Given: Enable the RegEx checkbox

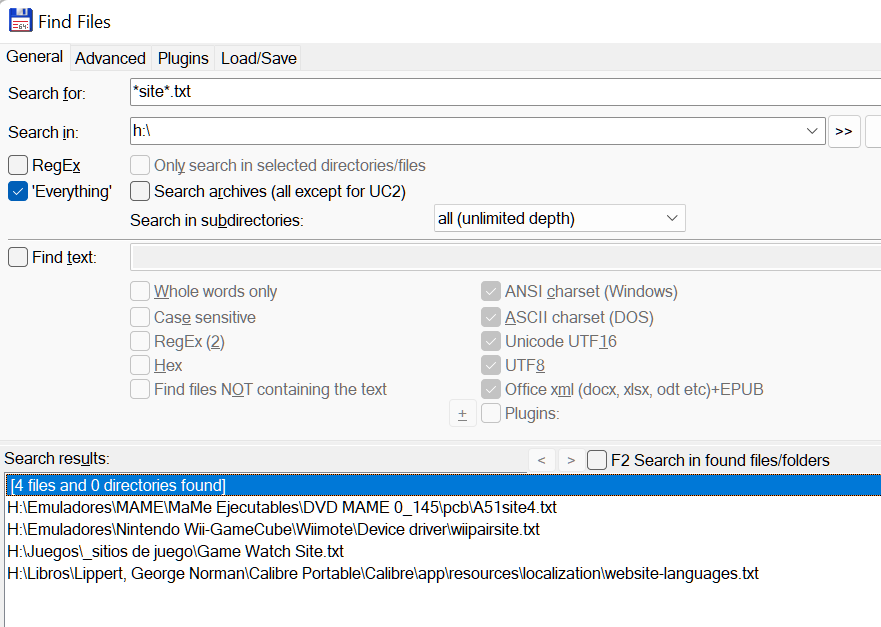Looking at the screenshot, I should pos(18,165).
